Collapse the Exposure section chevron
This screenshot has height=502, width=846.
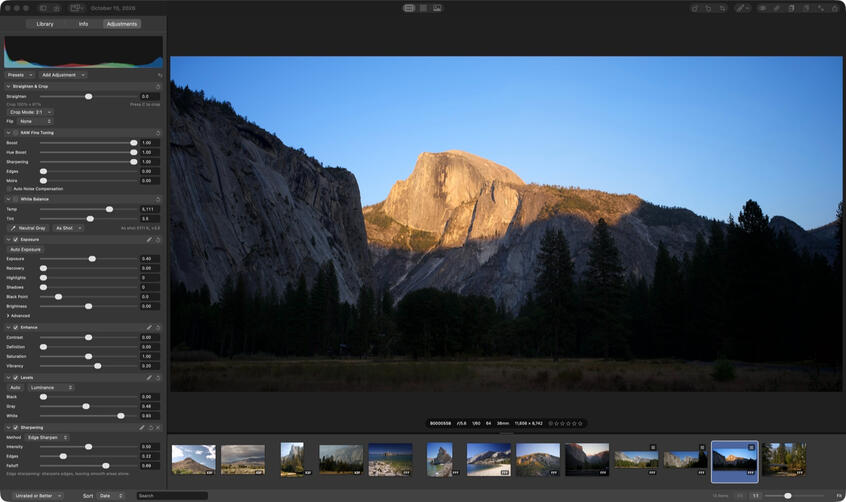[x=8, y=239]
